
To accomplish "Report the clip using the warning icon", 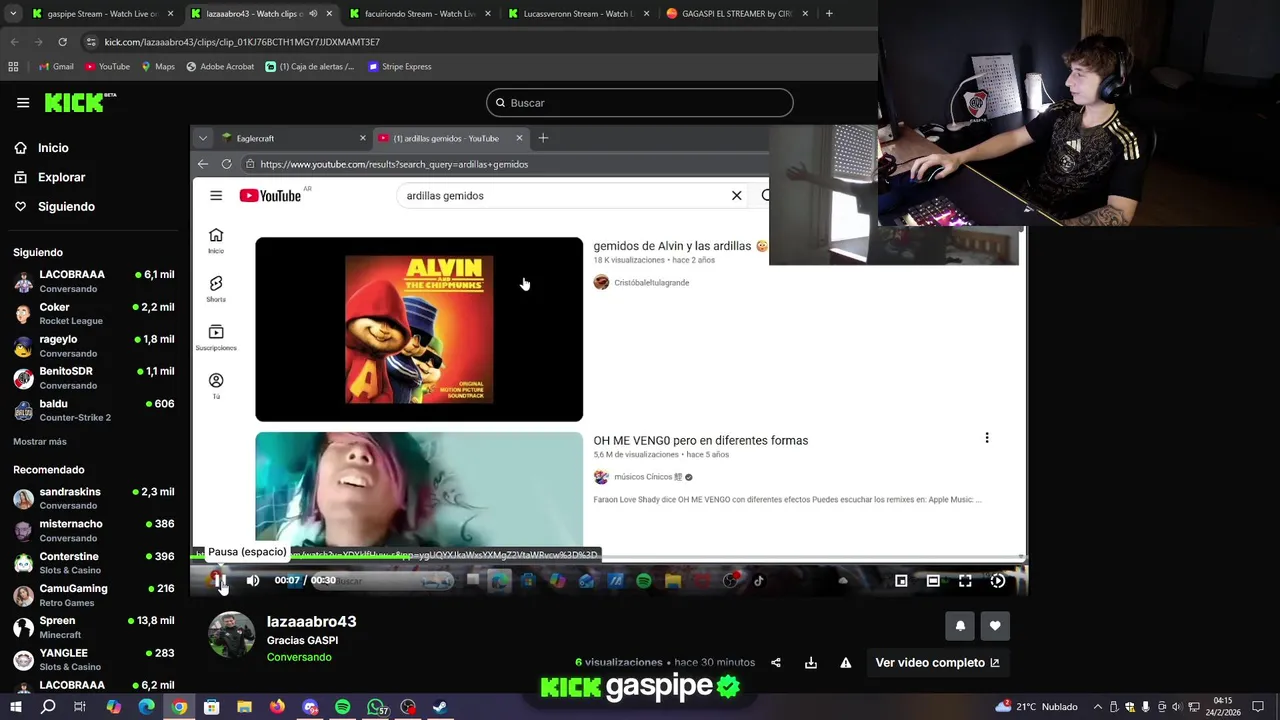I will point(846,662).
